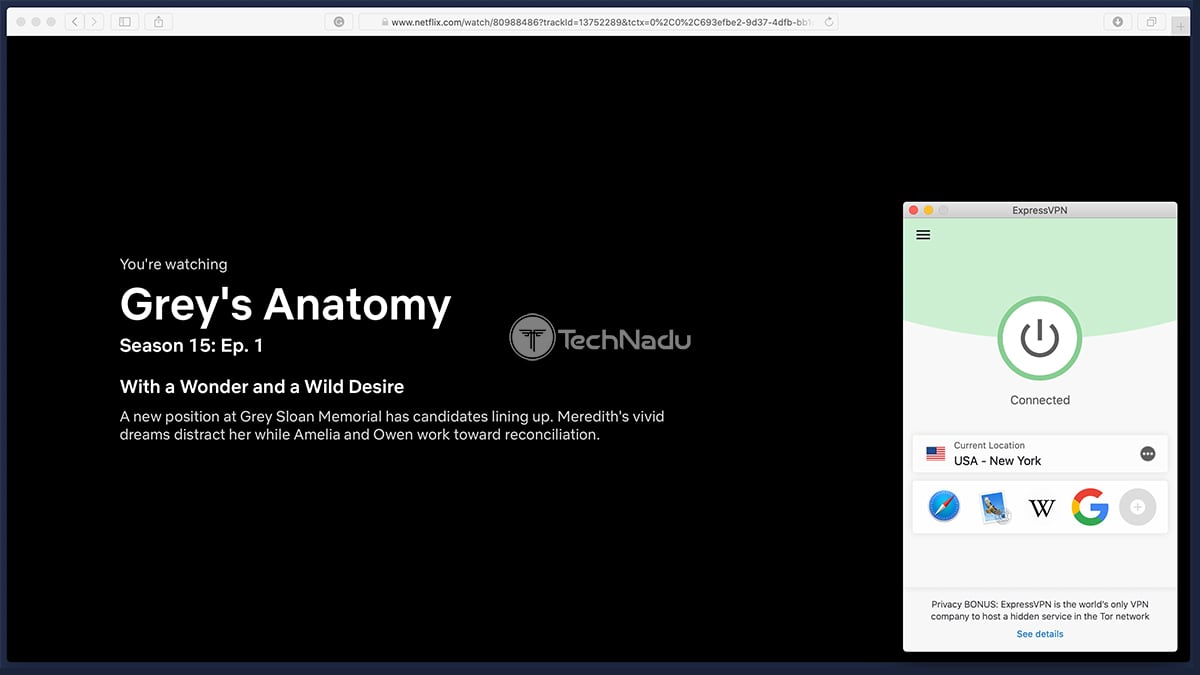This screenshot has width=1200, height=675.
Task: Reload the Netflix page
Action: [829, 21]
